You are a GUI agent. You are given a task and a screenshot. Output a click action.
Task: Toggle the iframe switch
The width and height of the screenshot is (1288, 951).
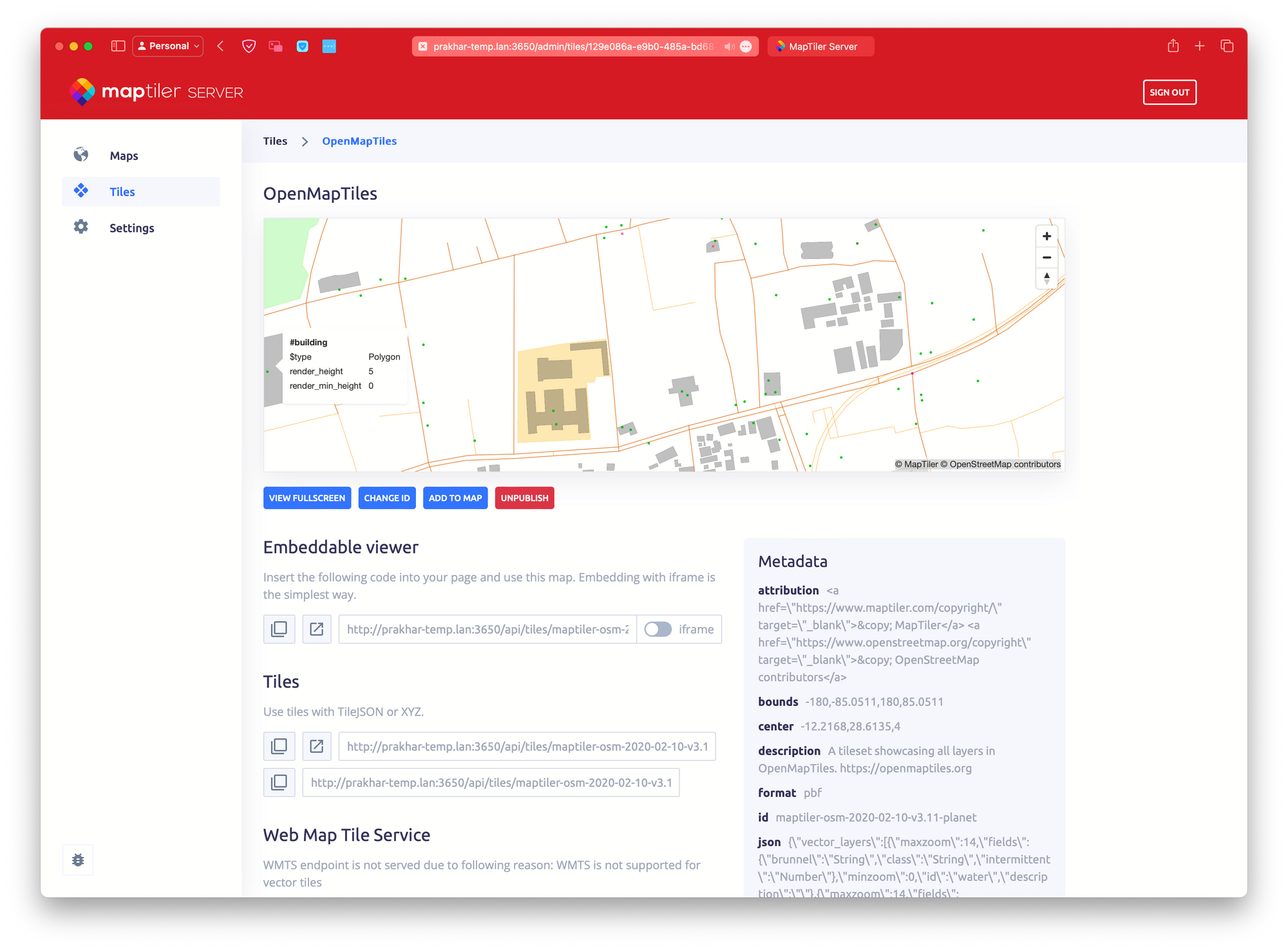tap(658, 629)
